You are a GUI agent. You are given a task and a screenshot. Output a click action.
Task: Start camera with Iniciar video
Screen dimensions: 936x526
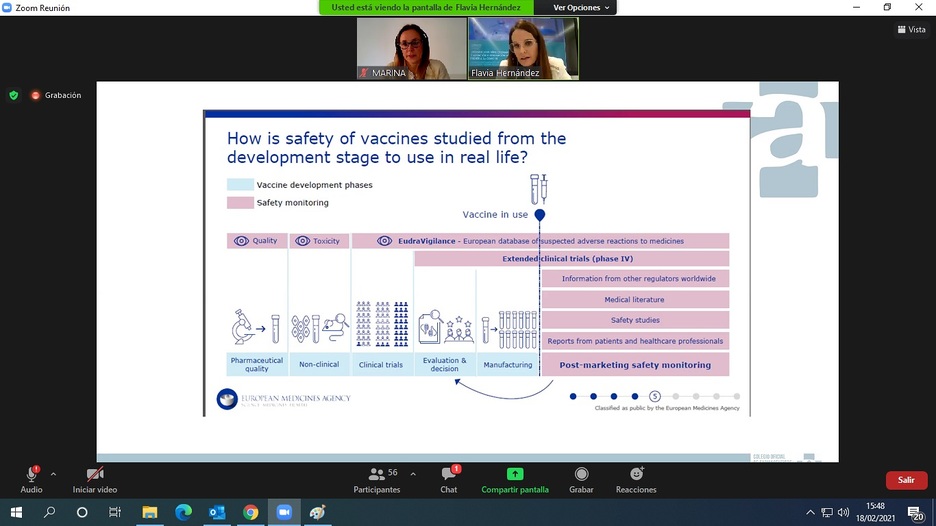click(x=95, y=478)
